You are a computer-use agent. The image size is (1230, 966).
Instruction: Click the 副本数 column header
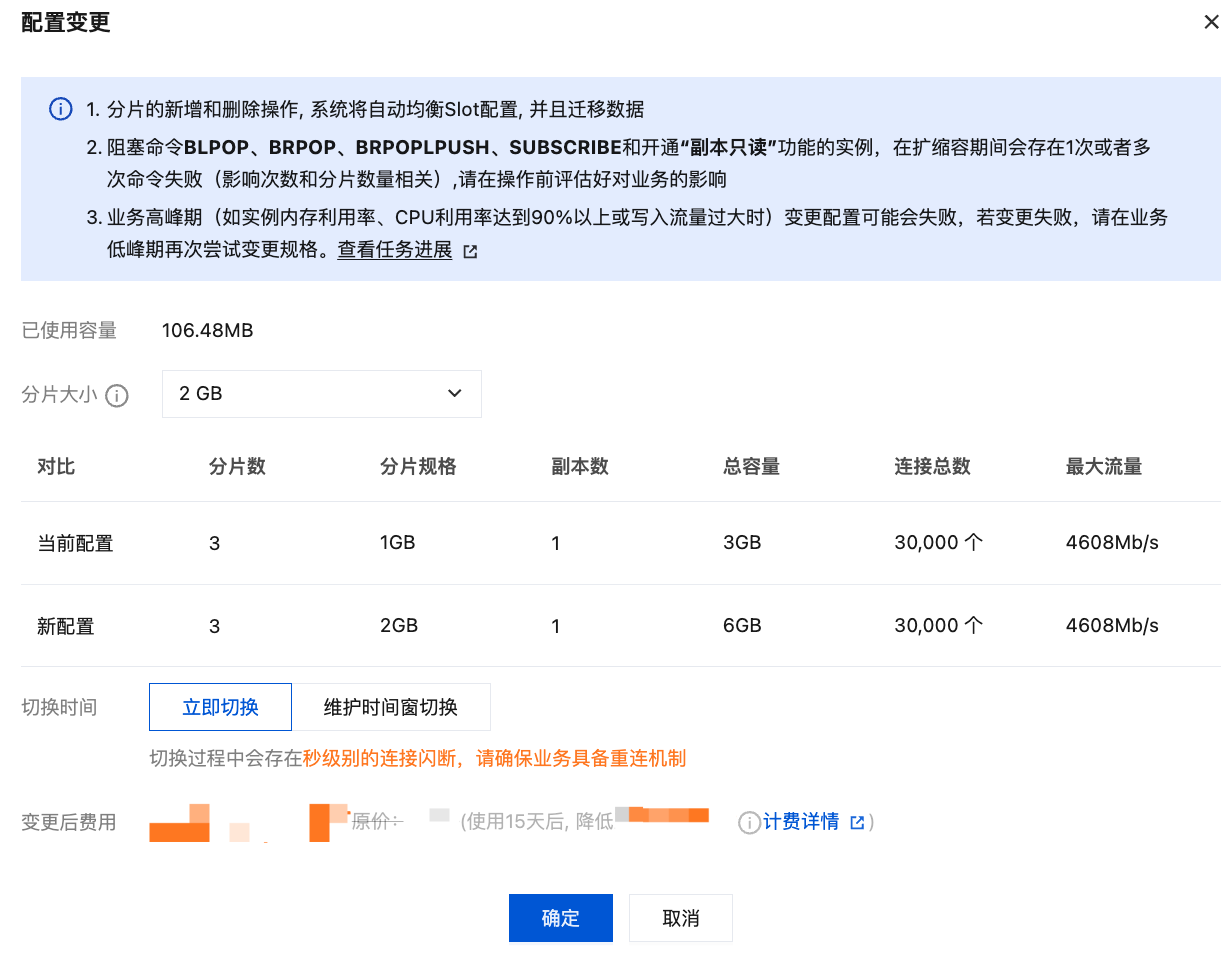tap(580, 466)
